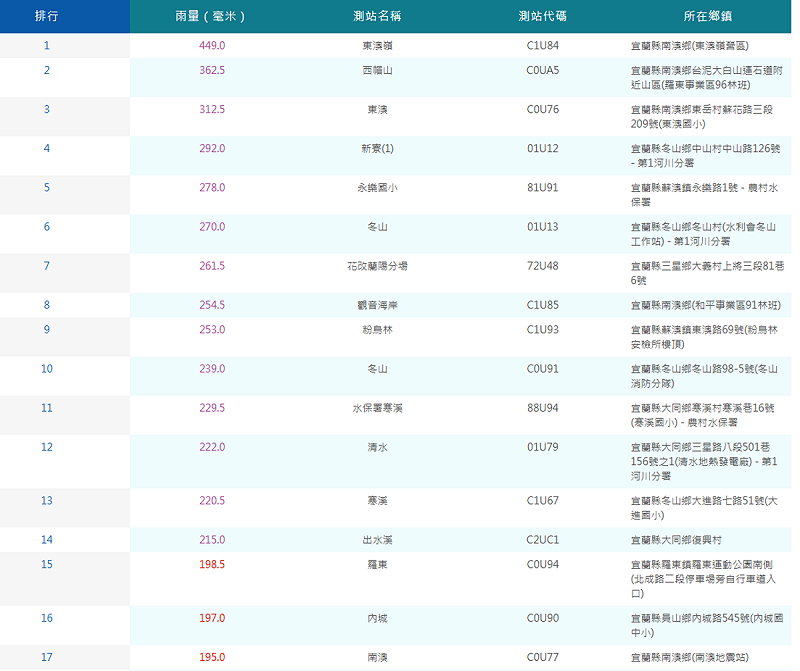
Task: Select the 測站代碼 column header
Action: (543, 17)
